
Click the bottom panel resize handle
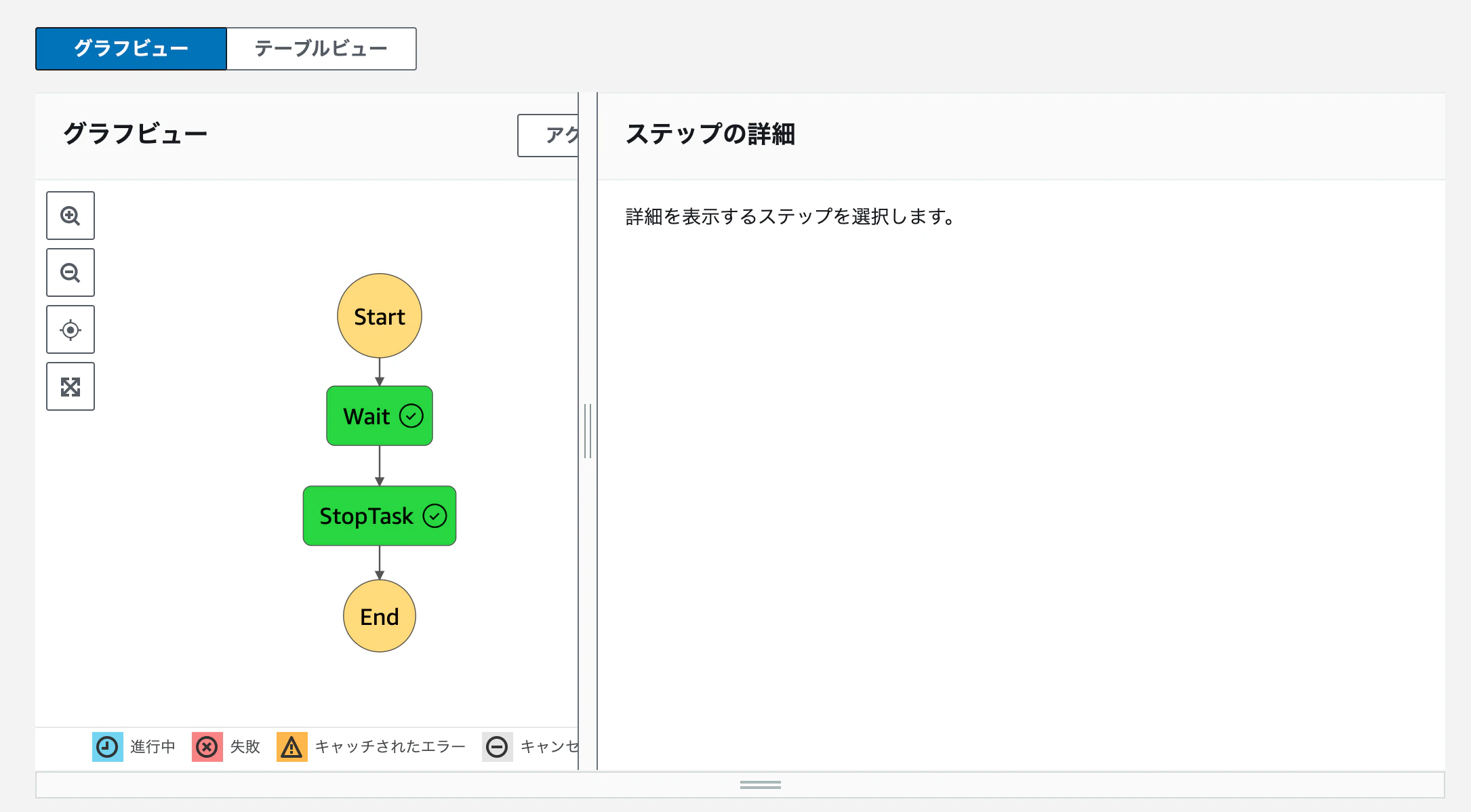[x=761, y=784]
